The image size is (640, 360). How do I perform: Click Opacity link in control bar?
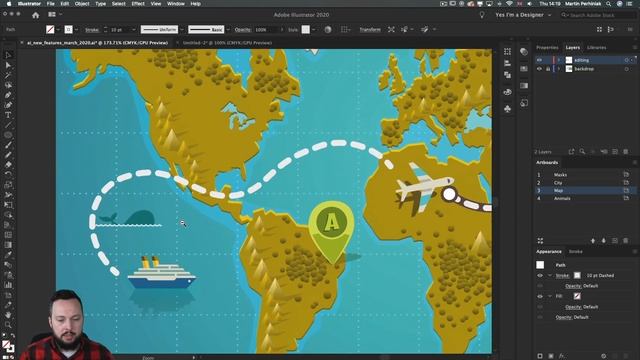(x=243, y=30)
